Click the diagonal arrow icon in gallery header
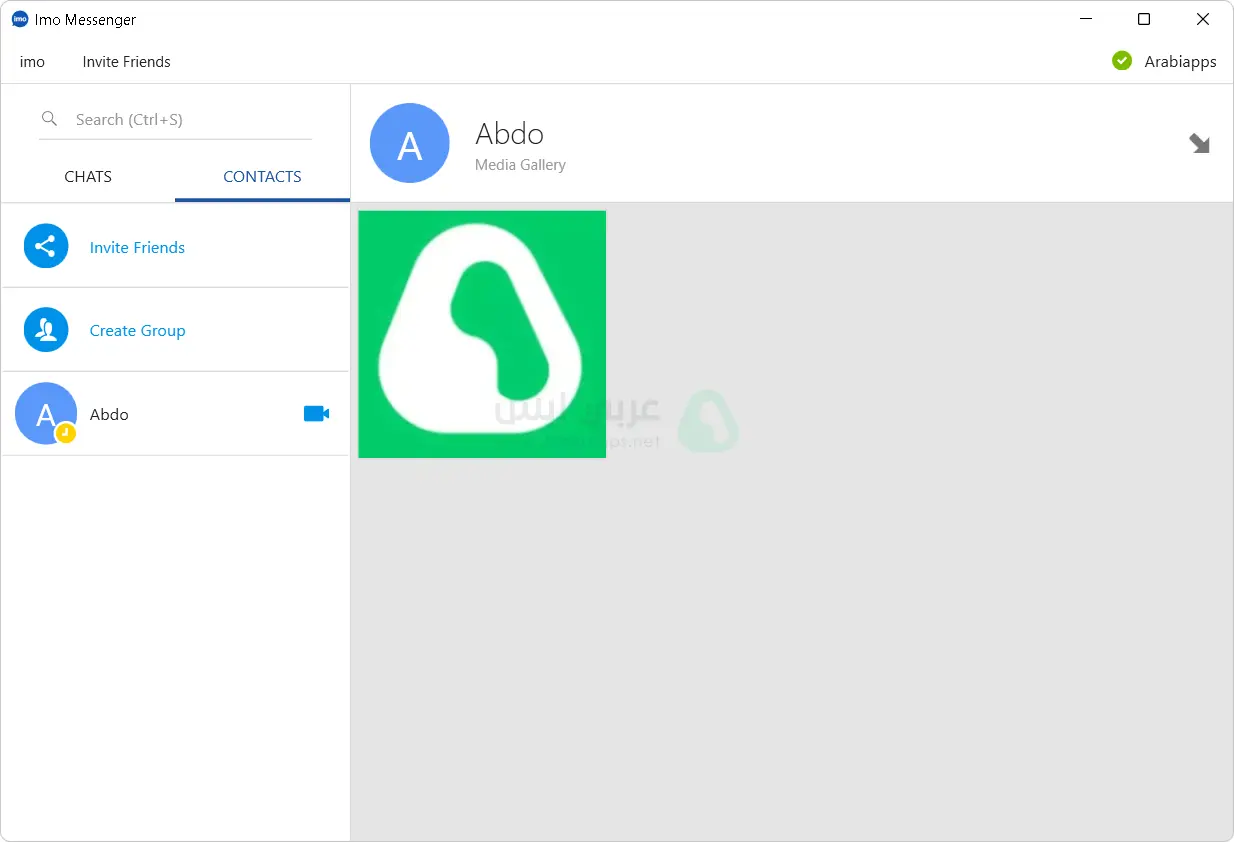This screenshot has width=1234, height=842. tap(1199, 143)
